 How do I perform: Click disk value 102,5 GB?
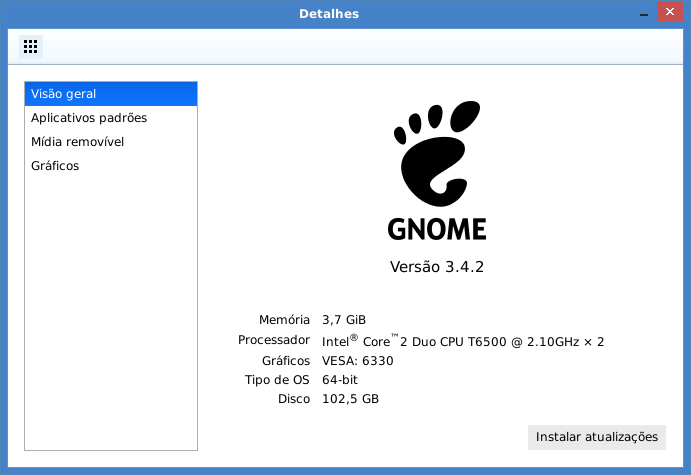(x=350, y=399)
